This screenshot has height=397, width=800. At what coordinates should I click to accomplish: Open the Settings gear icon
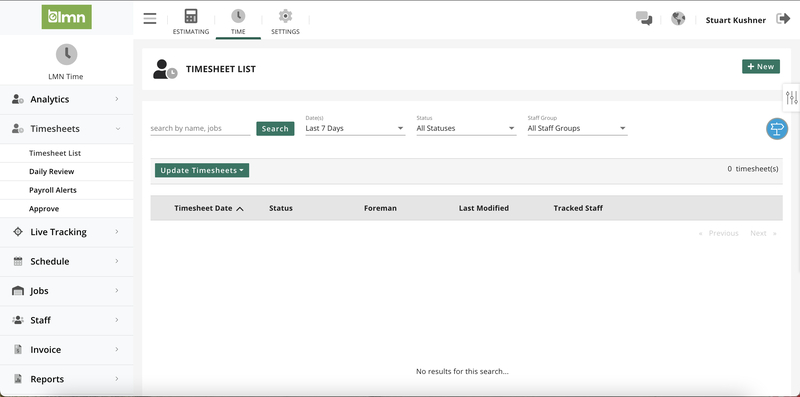point(285,16)
